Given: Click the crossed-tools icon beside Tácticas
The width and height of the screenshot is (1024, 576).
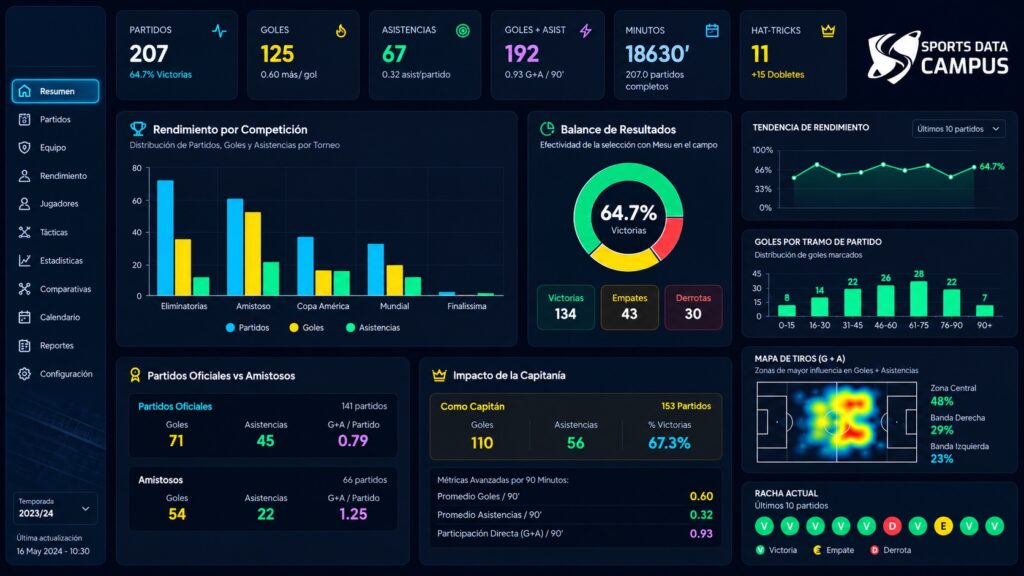Looking at the screenshot, I should [x=24, y=232].
